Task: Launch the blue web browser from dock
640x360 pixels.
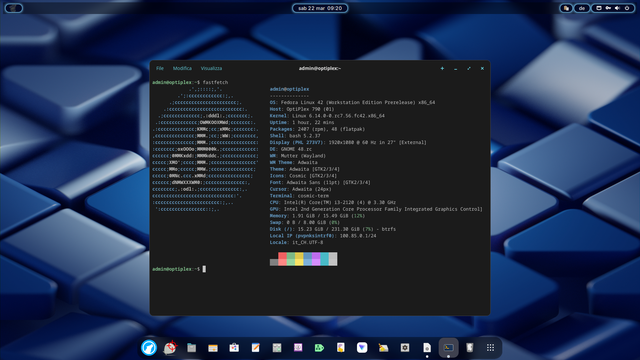Action: [x=149, y=348]
